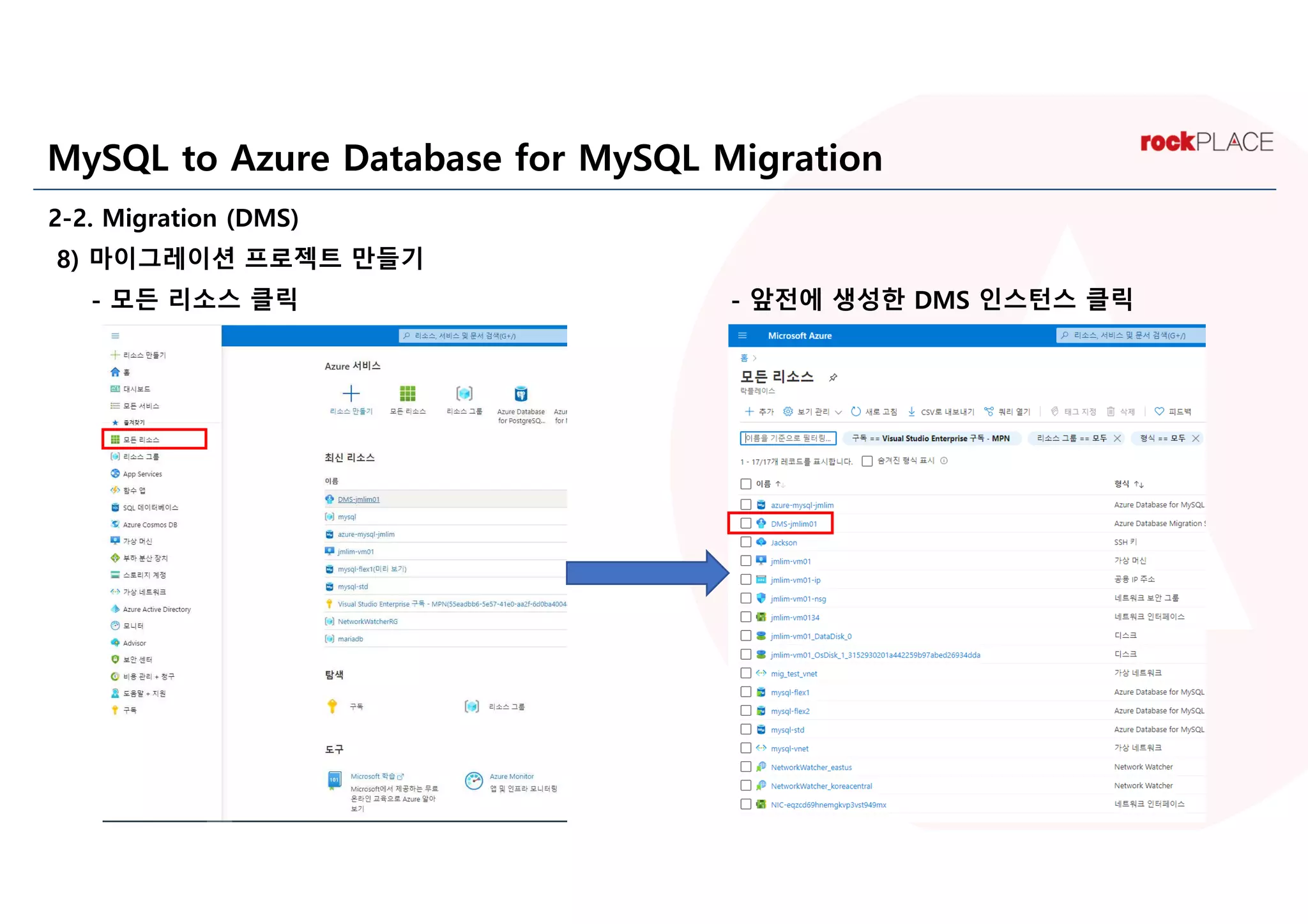Click the 부하 분산 장치 sidebar icon
Image resolution: width=1308 pixels, height=924 pixels.
click(x=115, y=558)
